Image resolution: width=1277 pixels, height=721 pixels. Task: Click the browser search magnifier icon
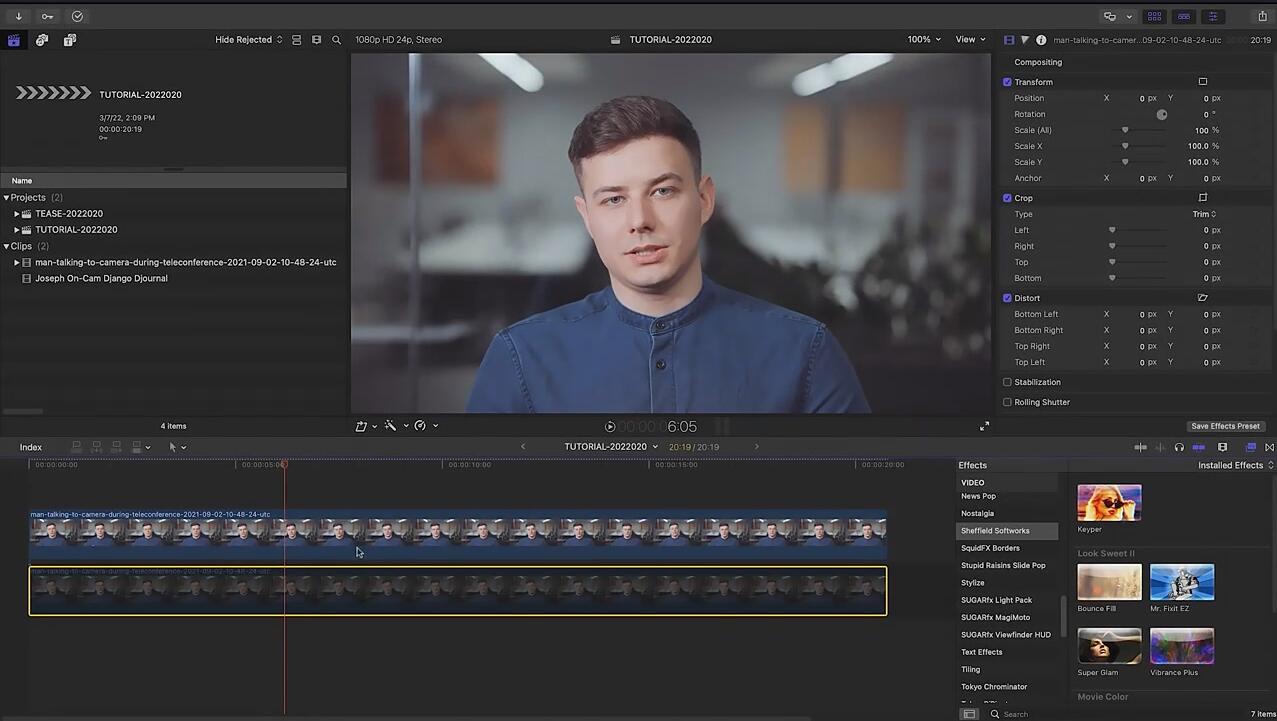(x=336, y=40)
